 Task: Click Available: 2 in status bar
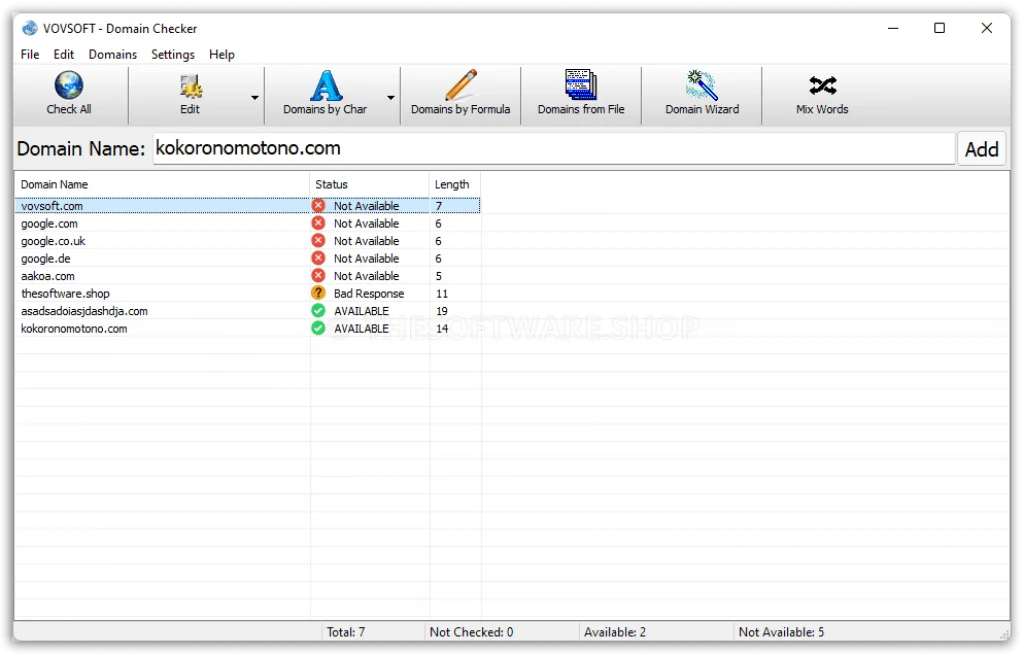[615, 632]
